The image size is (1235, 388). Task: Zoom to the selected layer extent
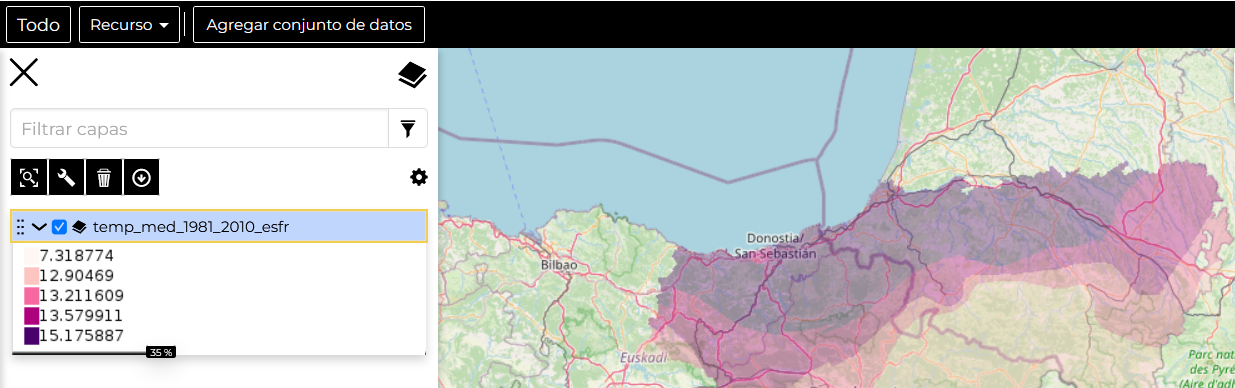tap(29, 177)
